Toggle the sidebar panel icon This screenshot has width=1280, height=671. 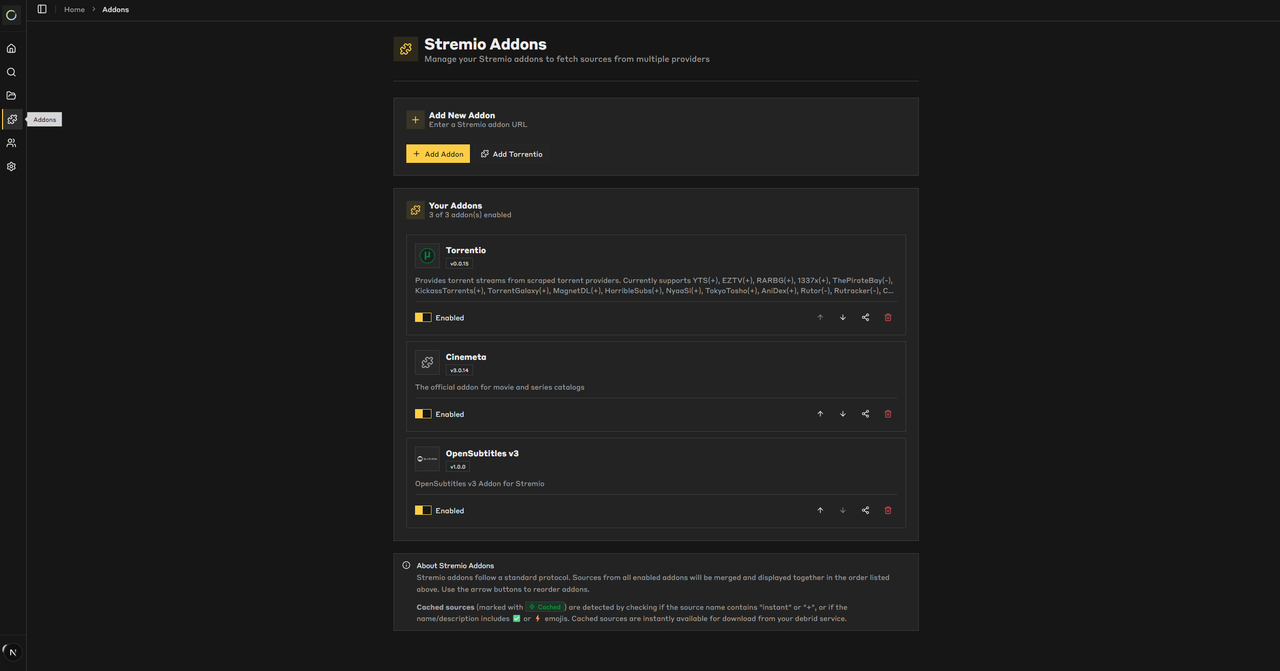42,9
